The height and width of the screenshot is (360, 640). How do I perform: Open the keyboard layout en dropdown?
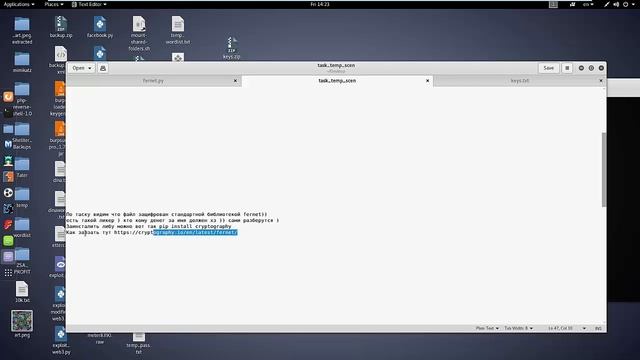588,4
